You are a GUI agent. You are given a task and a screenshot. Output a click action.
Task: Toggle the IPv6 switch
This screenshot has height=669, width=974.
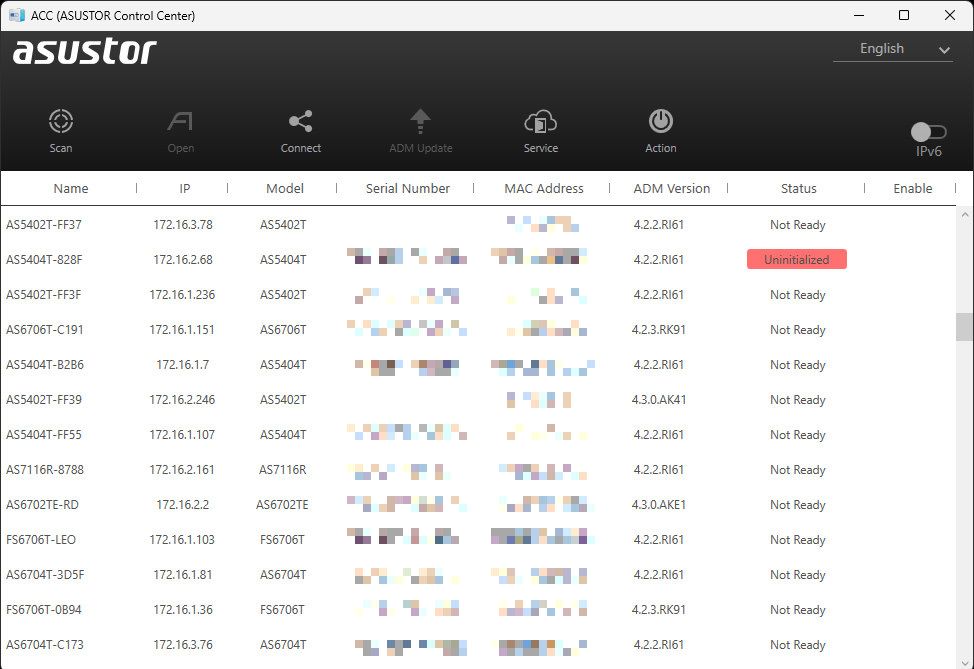tap(929, 132)
